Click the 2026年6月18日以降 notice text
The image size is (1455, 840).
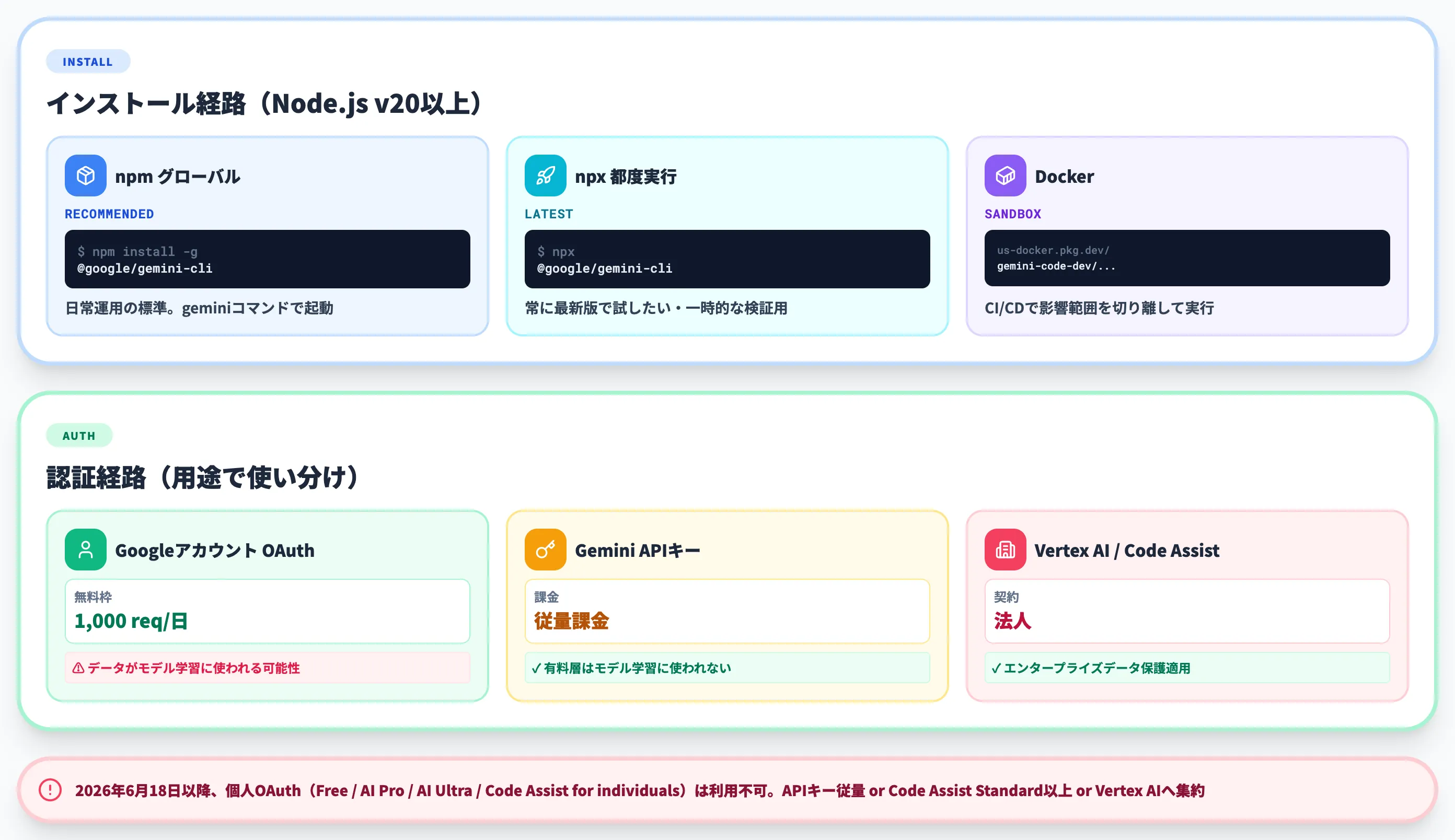pos(640,790)
